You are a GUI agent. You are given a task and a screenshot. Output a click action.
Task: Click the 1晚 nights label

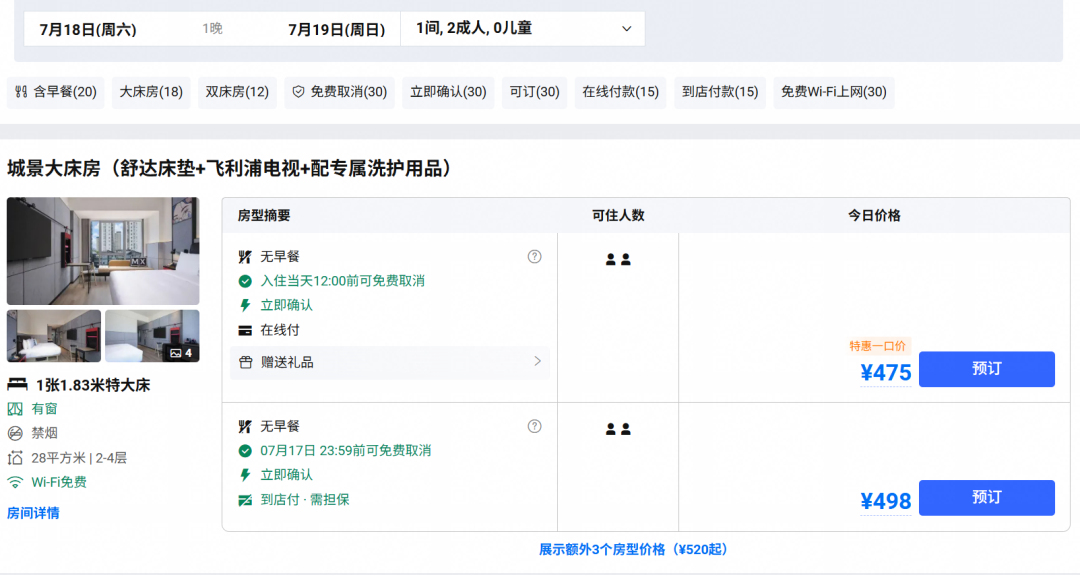pos(212,29)
